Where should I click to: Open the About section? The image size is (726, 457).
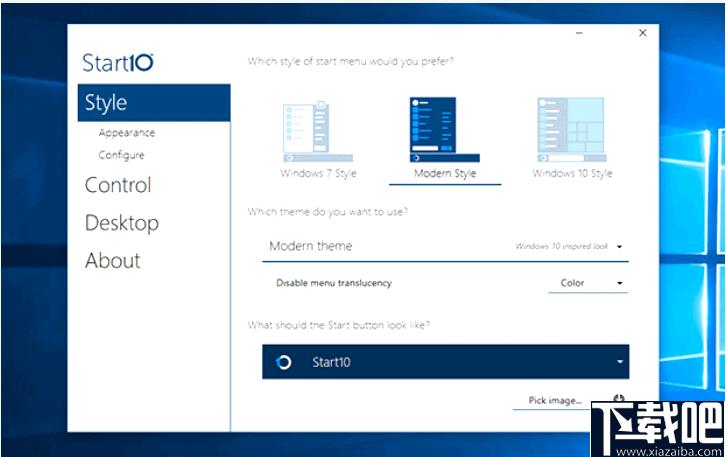113,261
